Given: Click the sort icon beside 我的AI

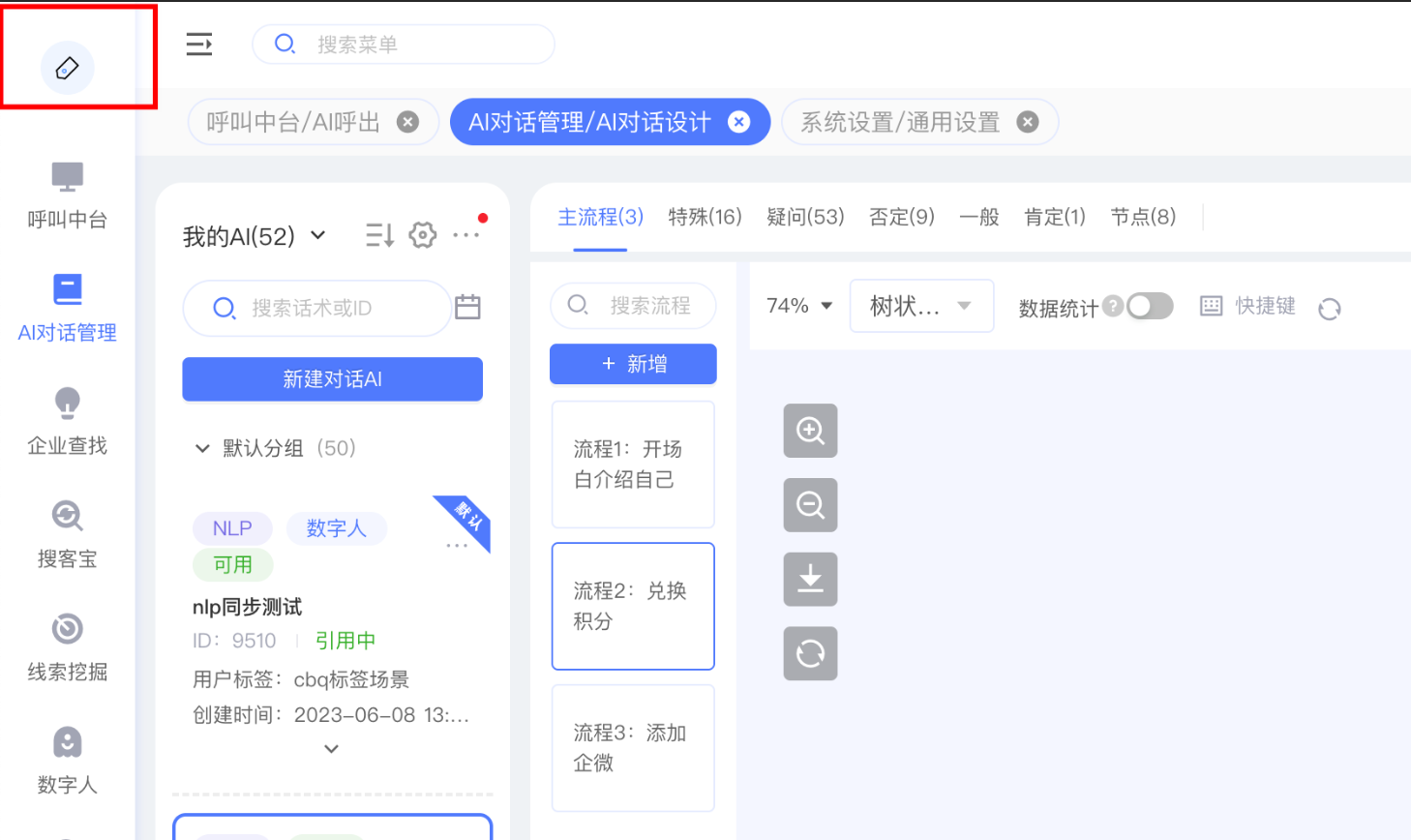Looking at the screenshot, I should tap(379, 235).
